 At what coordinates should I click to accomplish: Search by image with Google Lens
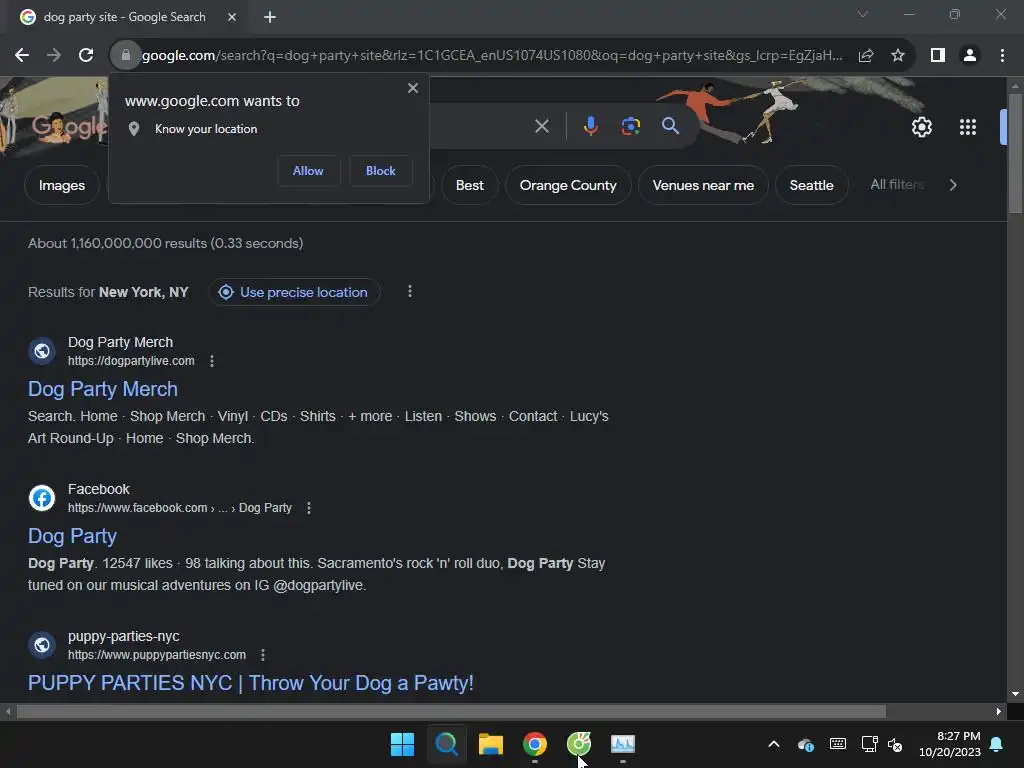631,126
